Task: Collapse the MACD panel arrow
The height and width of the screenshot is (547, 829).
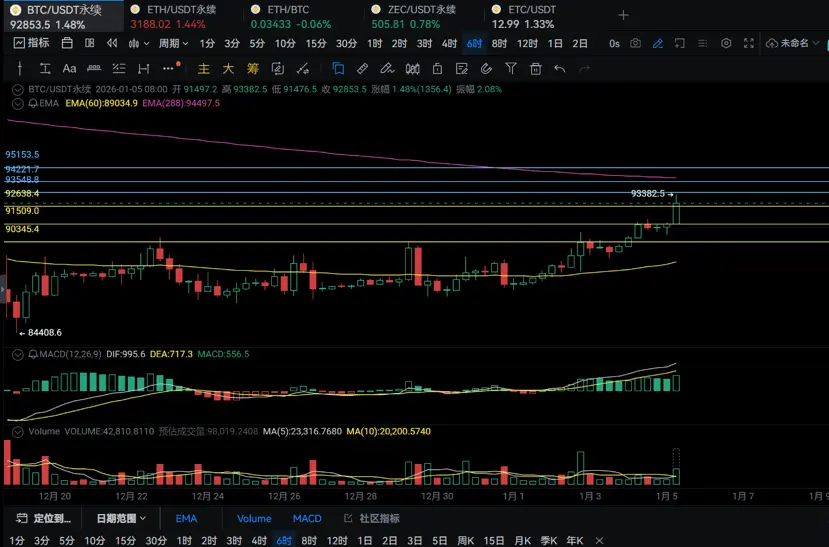Action: pos(17,355)
